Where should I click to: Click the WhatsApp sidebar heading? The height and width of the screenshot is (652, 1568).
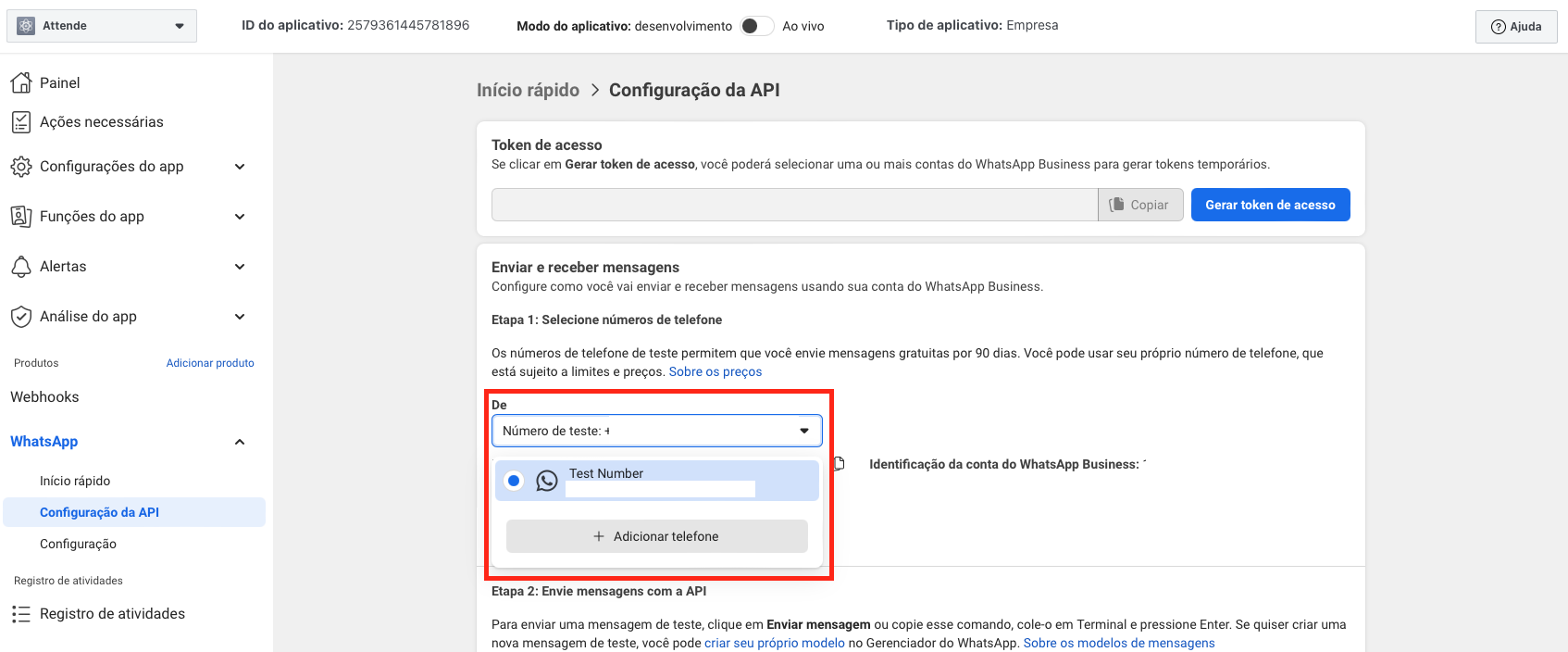[x=44, y=442]
